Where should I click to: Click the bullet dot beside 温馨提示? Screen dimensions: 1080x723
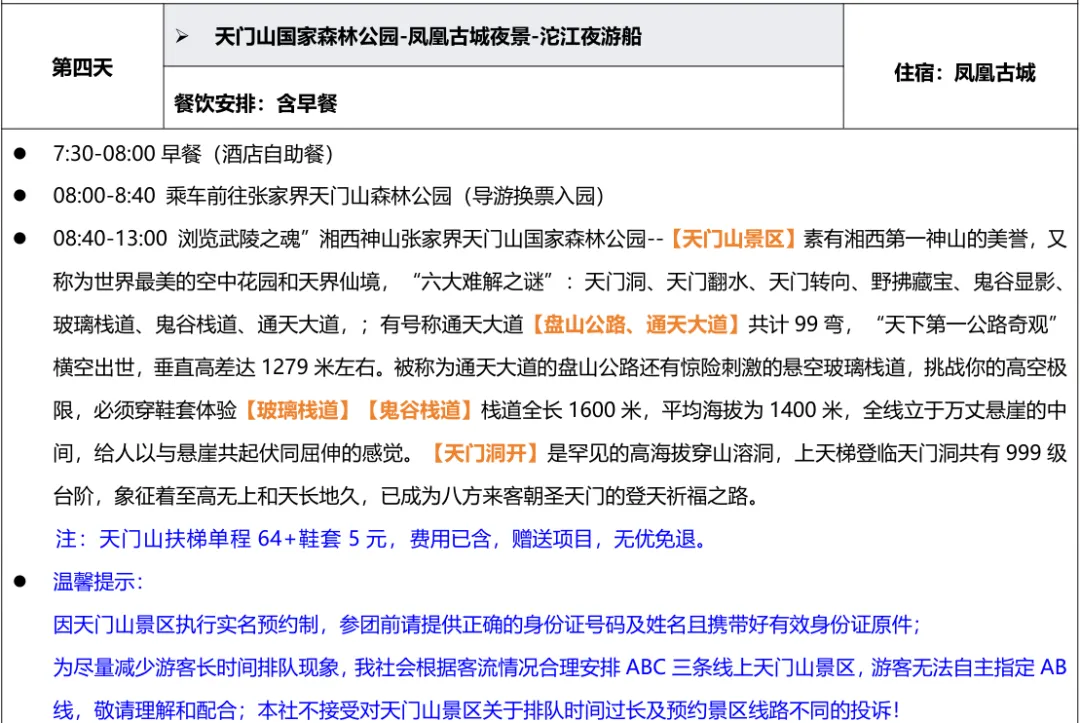click(20, 582)
